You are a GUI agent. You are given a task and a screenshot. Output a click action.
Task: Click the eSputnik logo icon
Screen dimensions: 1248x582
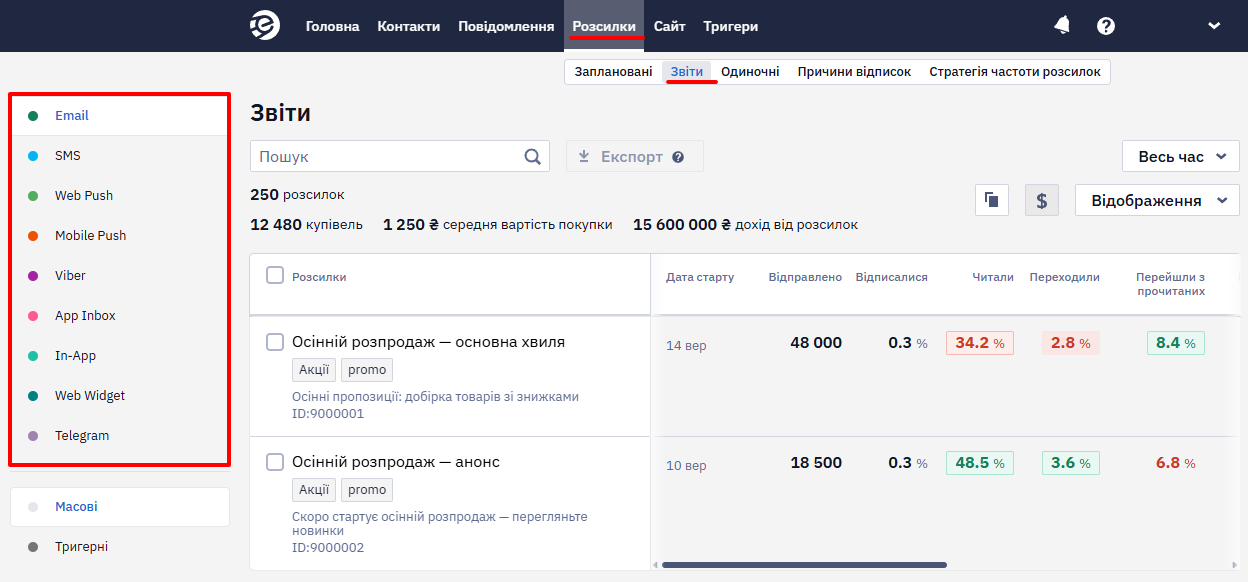coord(265,26)
